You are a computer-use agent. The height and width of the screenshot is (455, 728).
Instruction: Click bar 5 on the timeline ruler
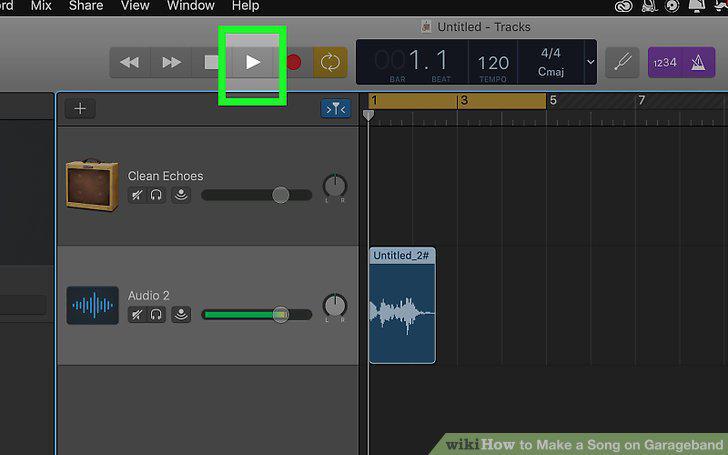pyautogui.click(x=553, y=100)
